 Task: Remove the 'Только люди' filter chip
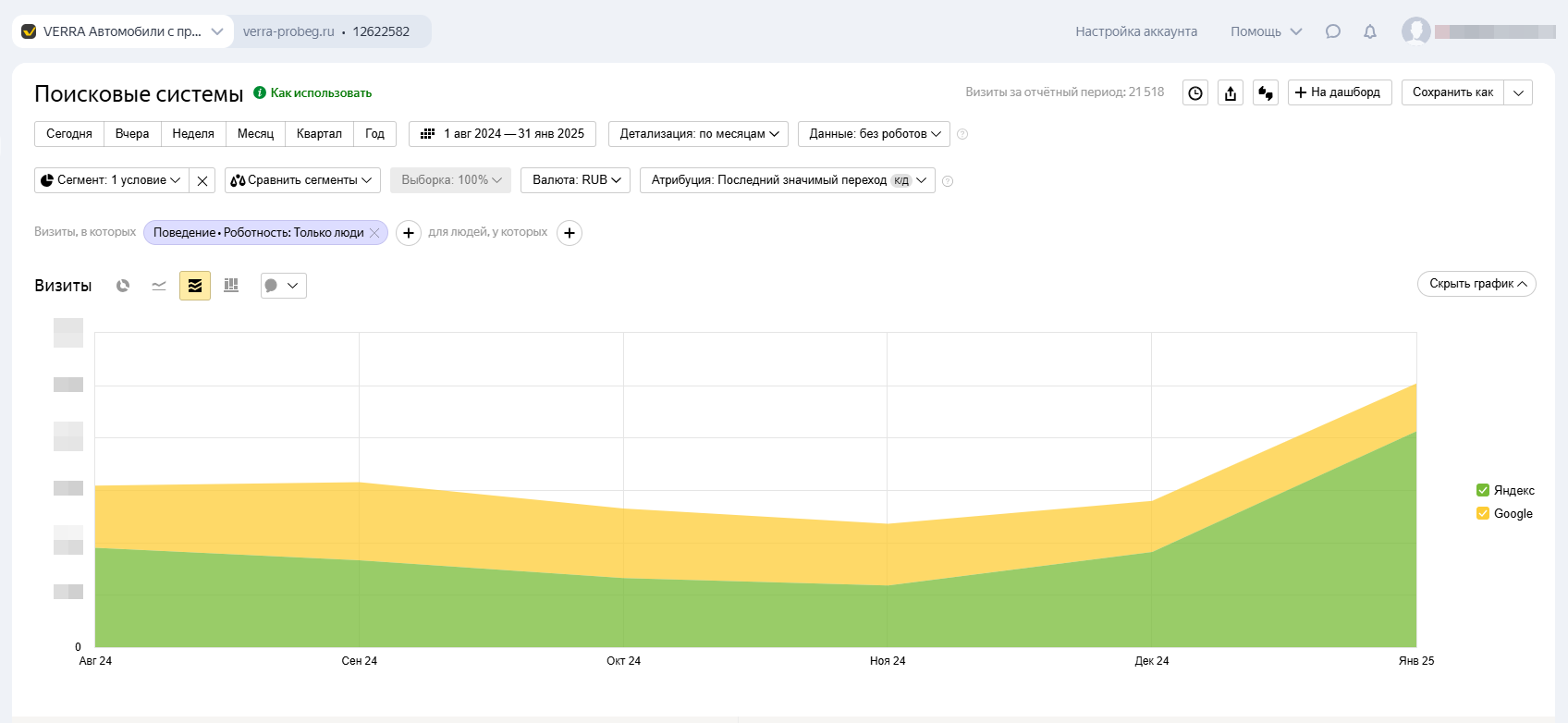(x=374, y=233)
